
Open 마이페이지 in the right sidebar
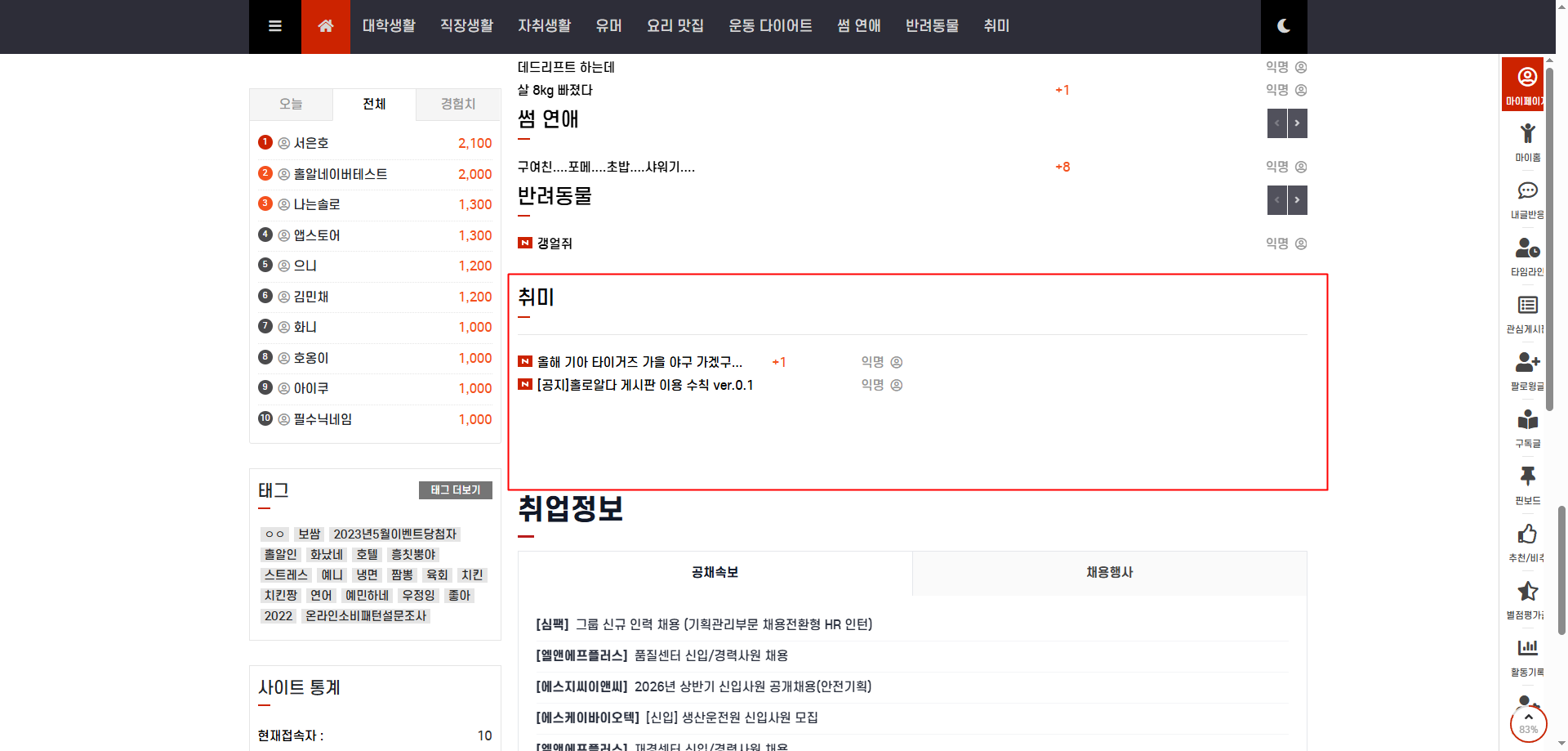click(x=1526, y=84)
